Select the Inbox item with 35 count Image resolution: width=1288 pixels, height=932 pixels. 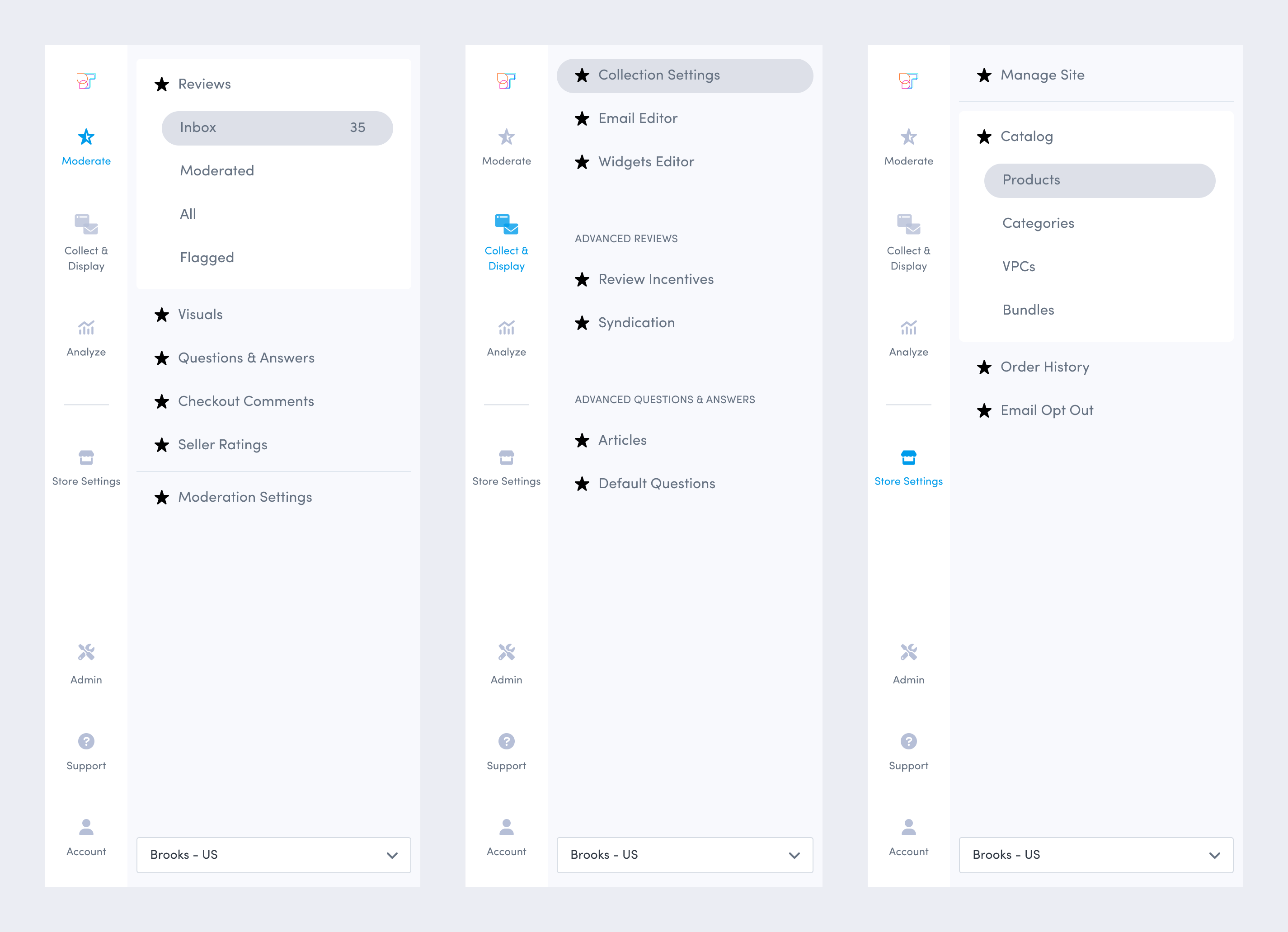(x=277, y=128)
